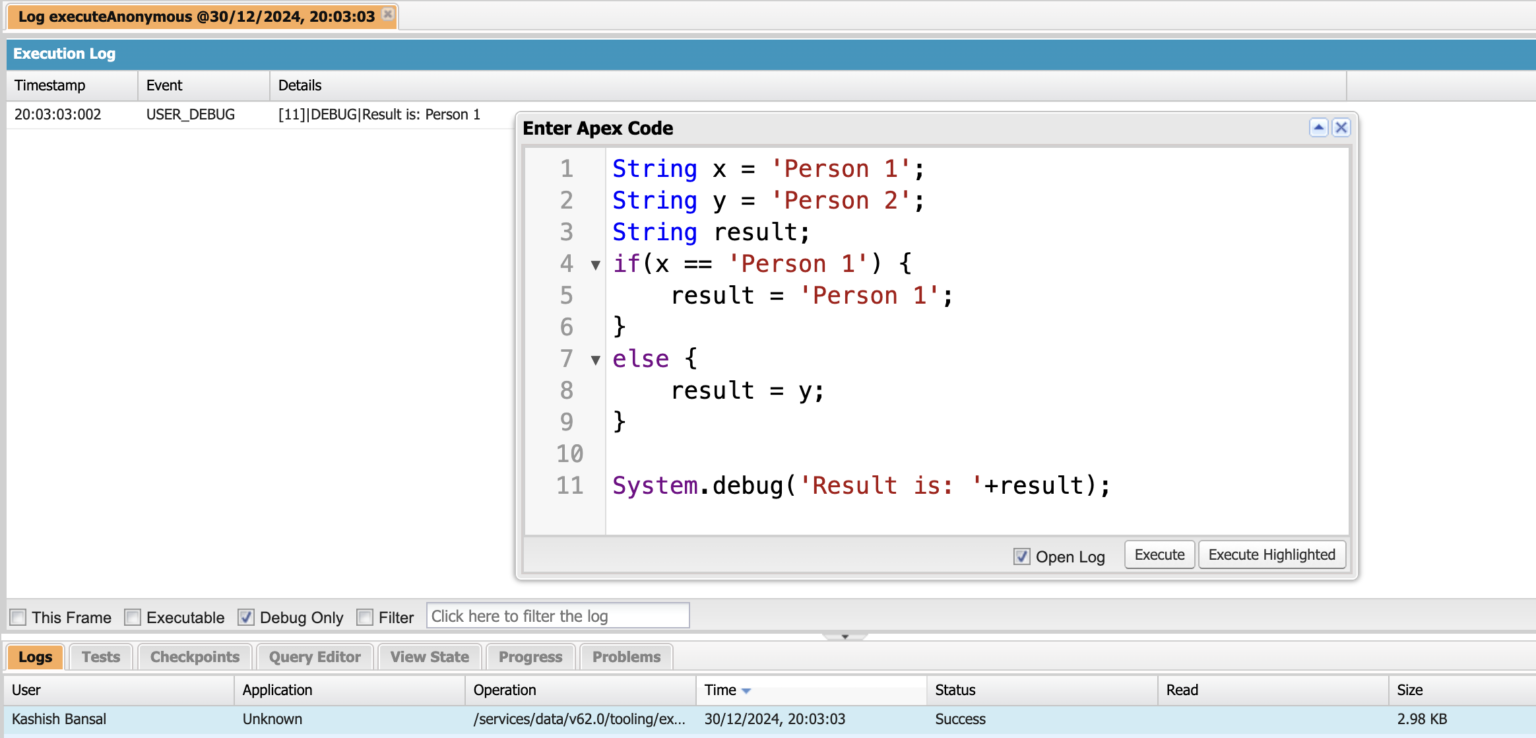The width and height of the screenshot is (1536, 738).
Task: Close the Enter Apex Code window
Action: pos(1340,127)
